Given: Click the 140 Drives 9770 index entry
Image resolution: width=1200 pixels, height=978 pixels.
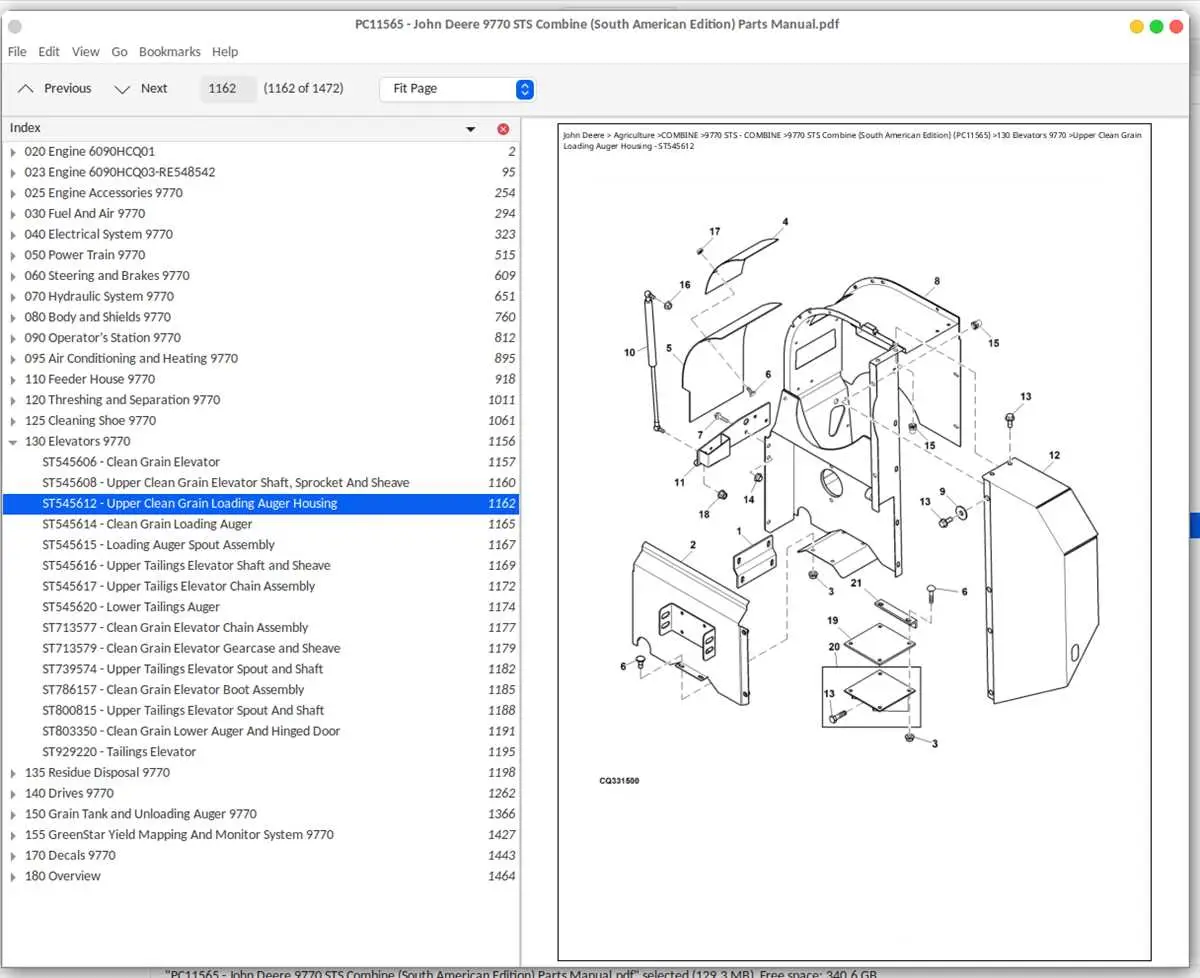Looking at the screenshot, I should pos(261,794).
